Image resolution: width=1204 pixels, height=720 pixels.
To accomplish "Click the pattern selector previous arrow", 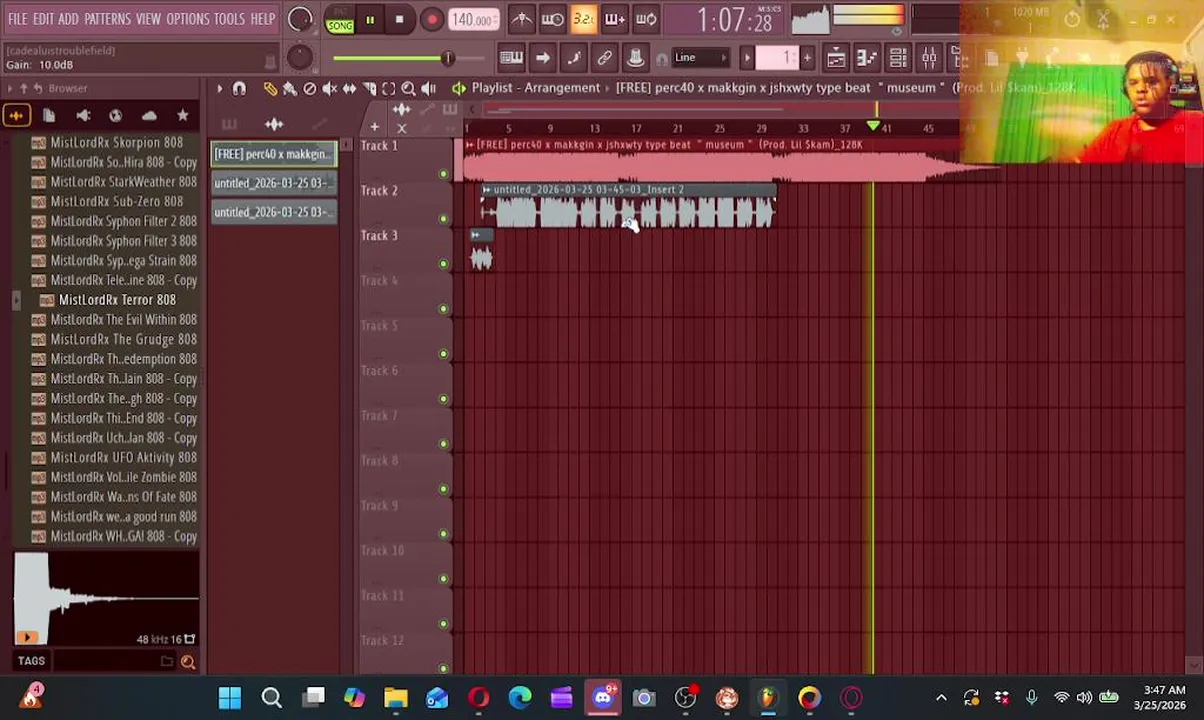I will coord(747,58).
